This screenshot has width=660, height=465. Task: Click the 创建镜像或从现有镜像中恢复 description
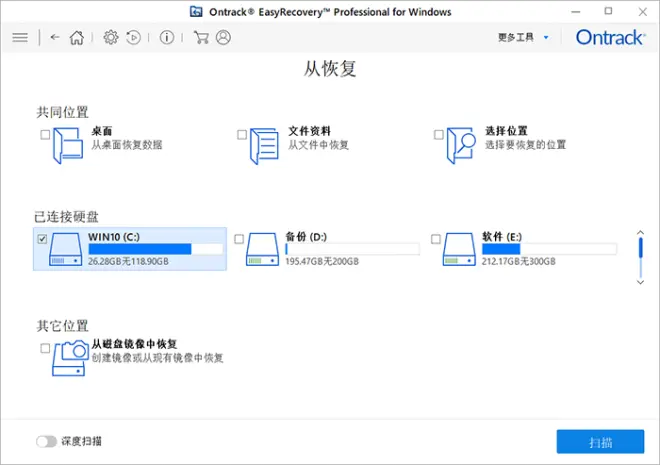pyautogui.click(x=157, y=358)
